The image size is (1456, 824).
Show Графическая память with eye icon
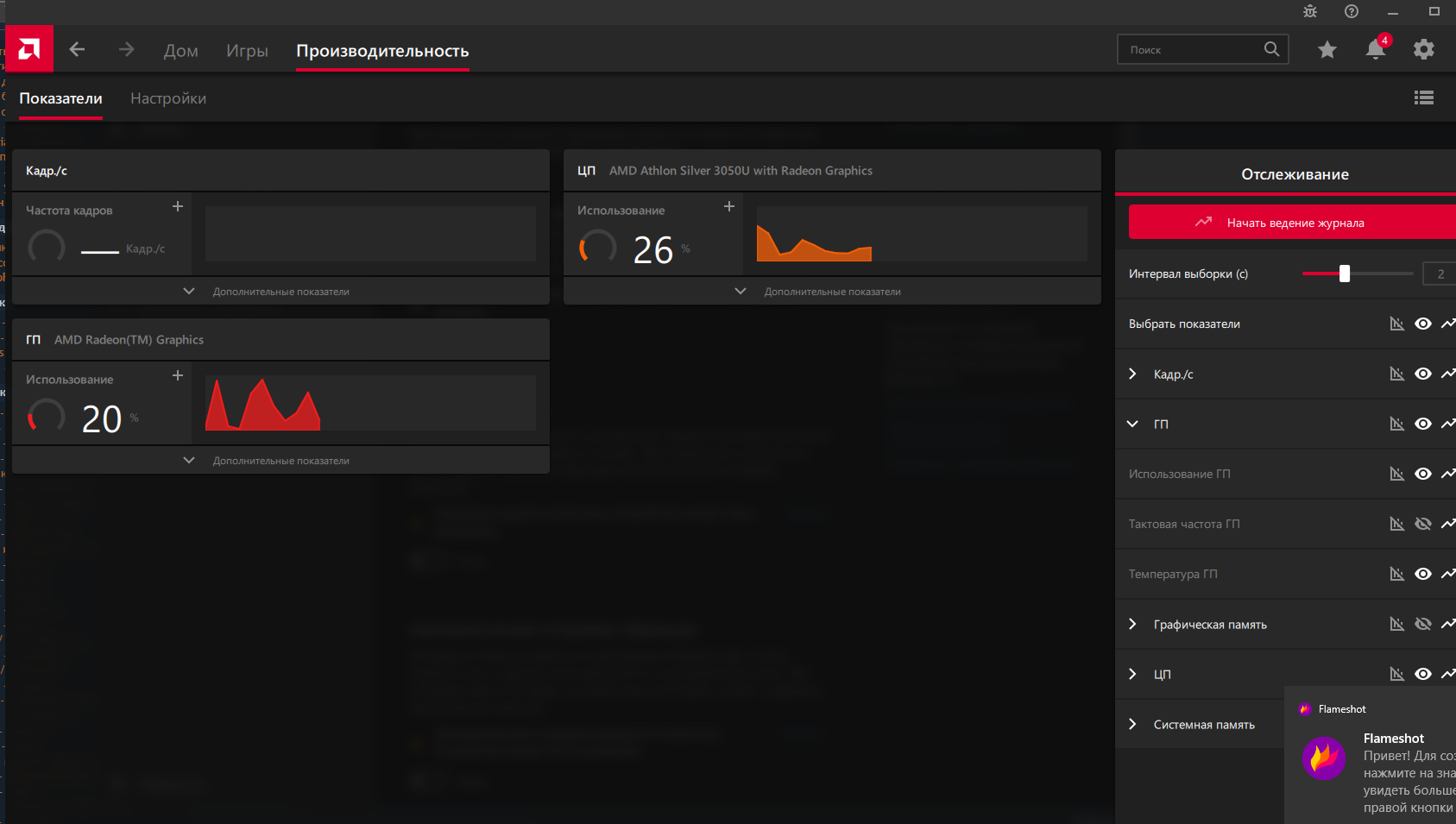pyautogui.click(x=1423, y=624)
